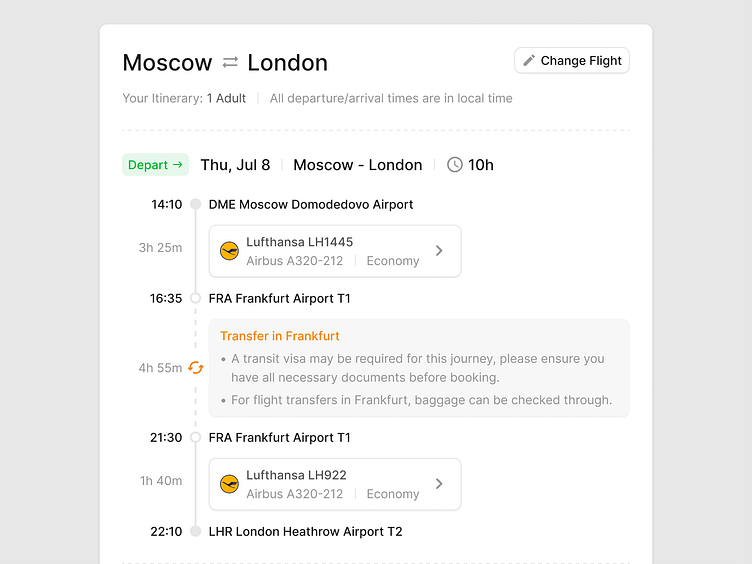
Task: Expand Lufthansa LH1445 flight details chevron
Action: [439, 251]
